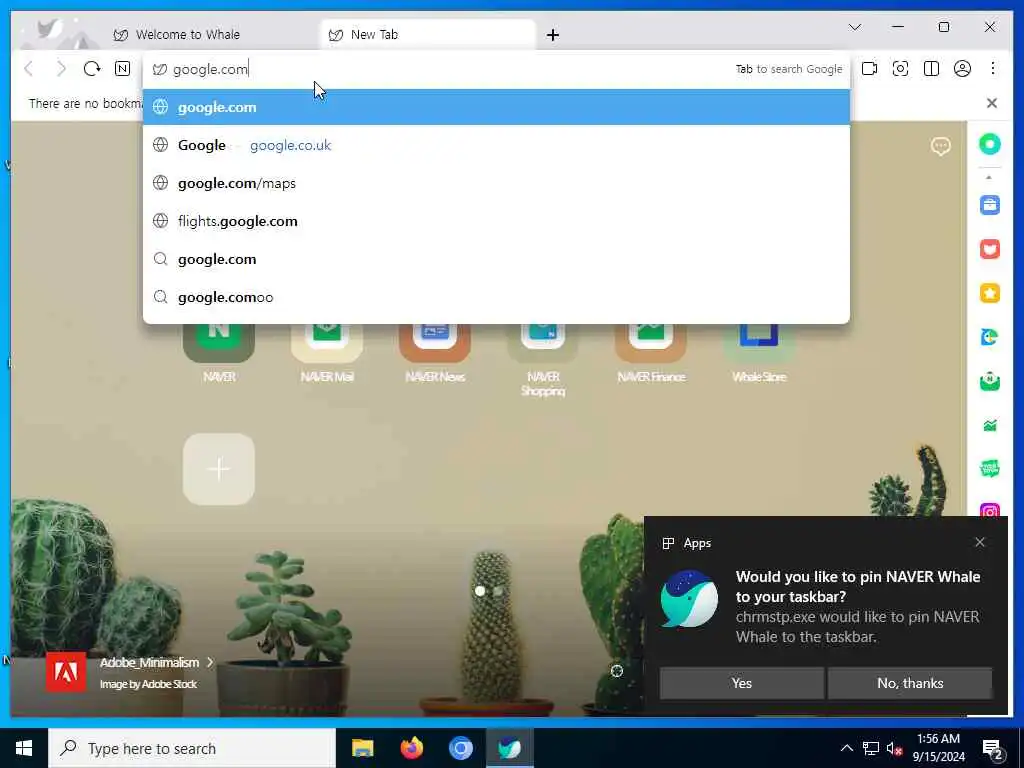1024x768 pixels.
Task: Select the google.comoo search suggestion
Action: click(496, 296)
